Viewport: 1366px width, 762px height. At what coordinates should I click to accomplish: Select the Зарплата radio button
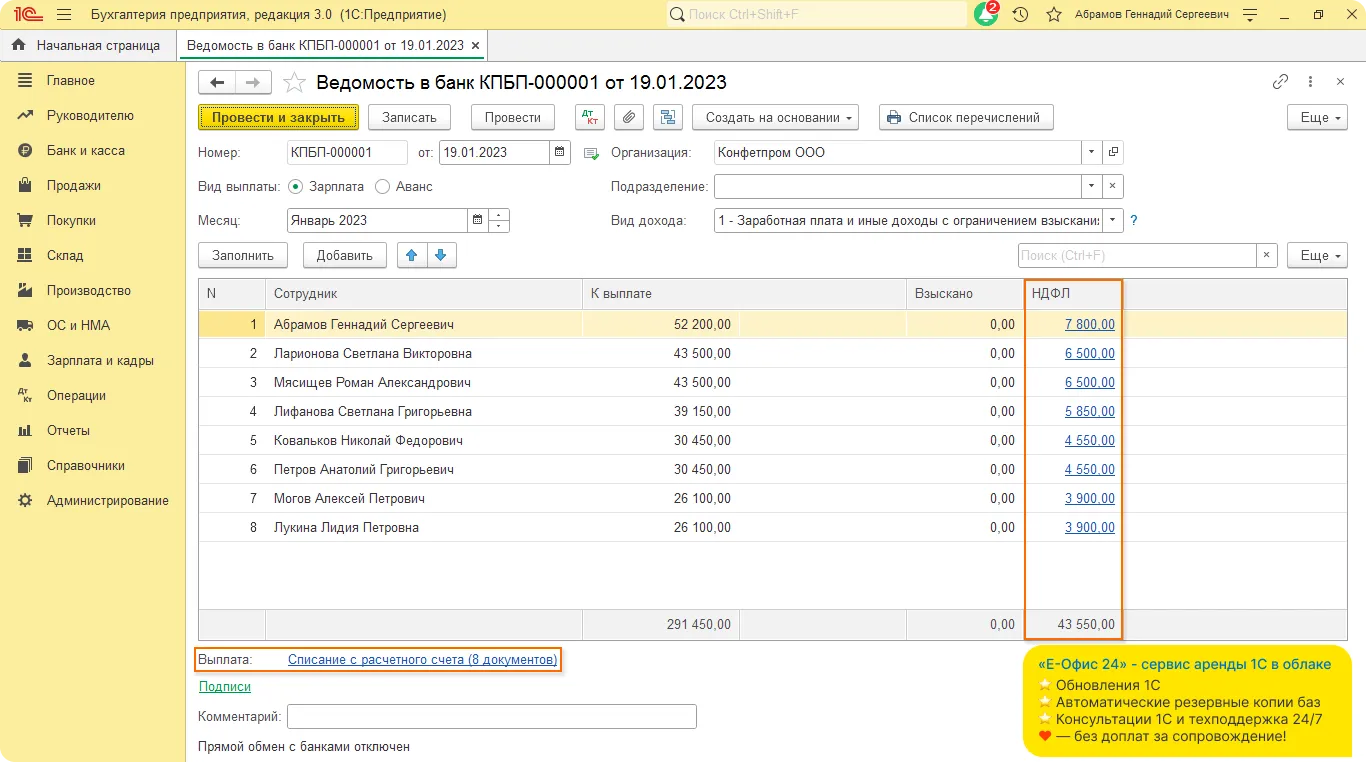point(295,186)
